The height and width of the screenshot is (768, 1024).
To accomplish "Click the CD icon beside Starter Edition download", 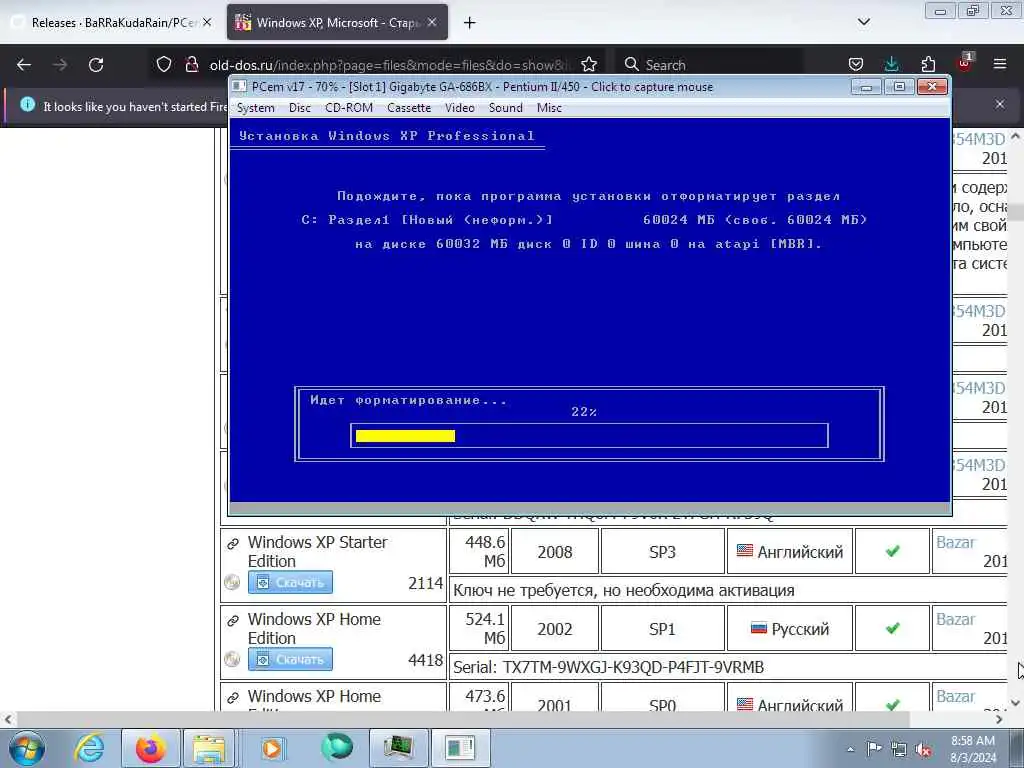I will (232, 582).
